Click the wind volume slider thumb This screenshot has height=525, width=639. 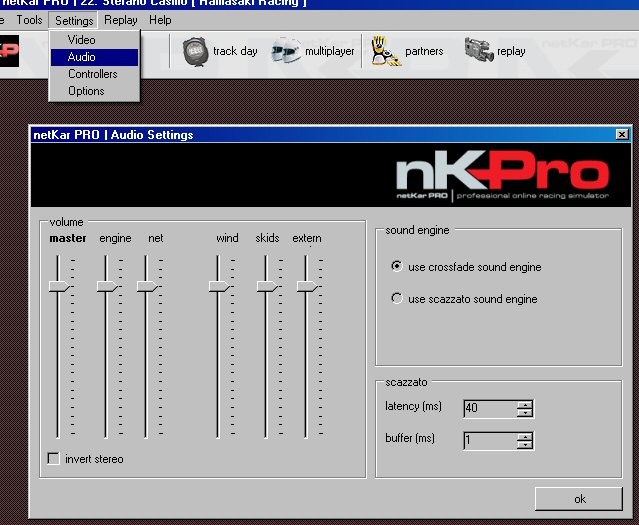point(219,286)
